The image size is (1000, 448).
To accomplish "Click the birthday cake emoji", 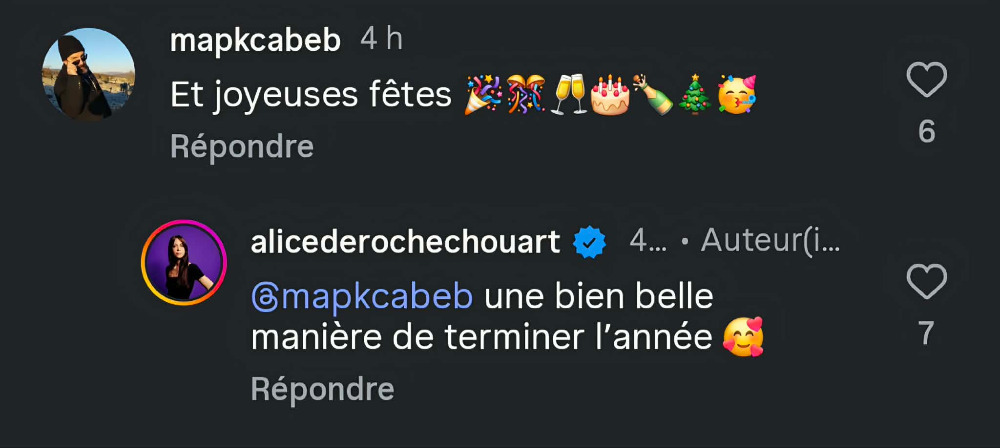I will coord(609,96).
